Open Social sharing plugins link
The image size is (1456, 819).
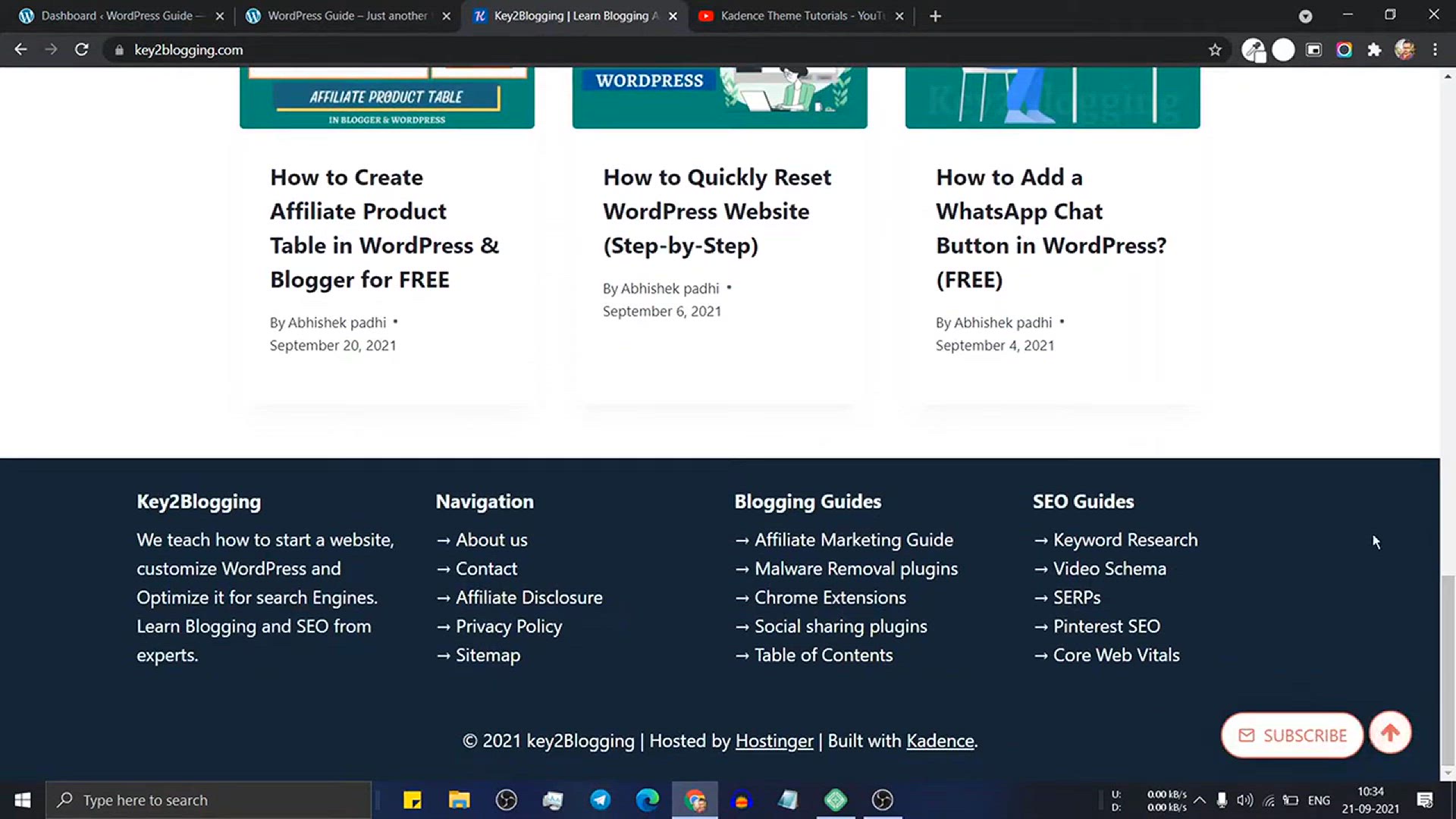(841, 626)
